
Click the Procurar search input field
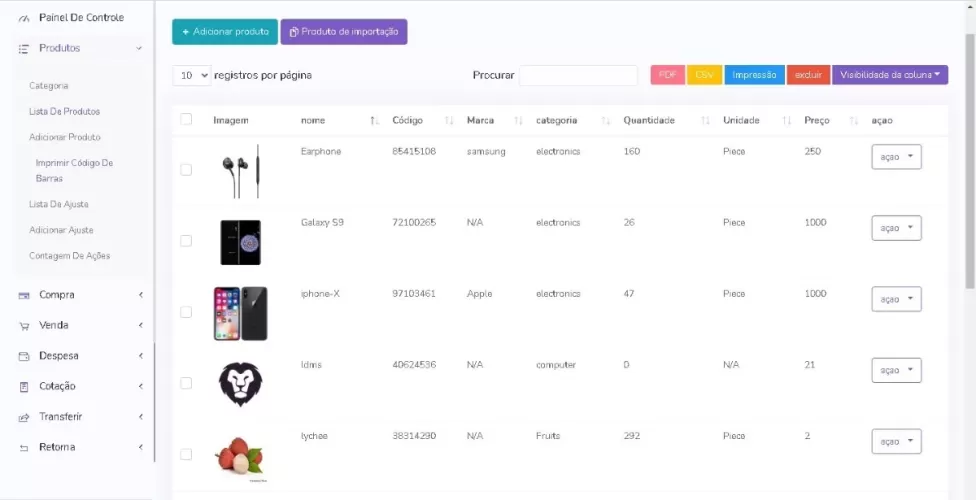[578, 75]
